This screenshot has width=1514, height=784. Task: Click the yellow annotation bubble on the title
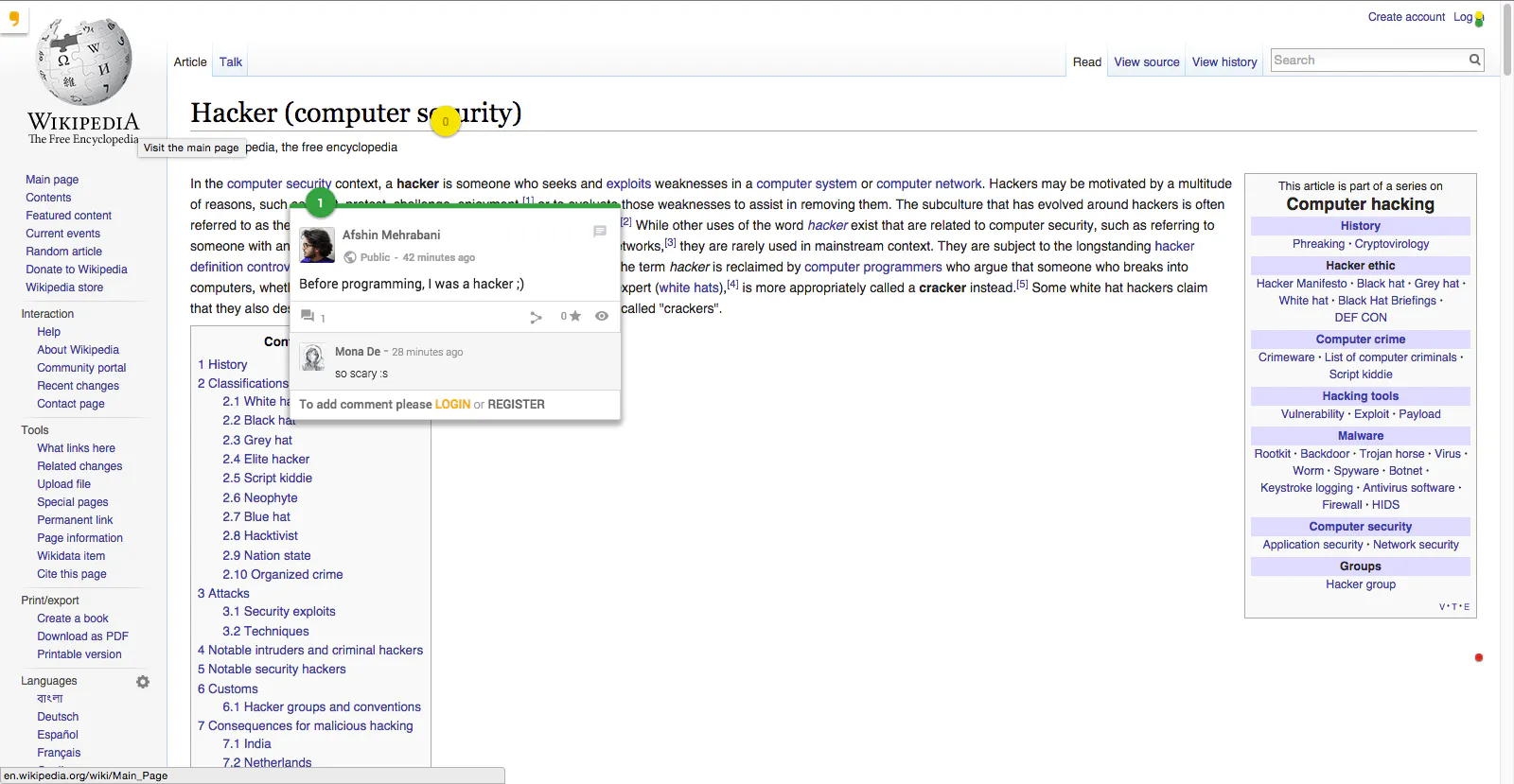coord(445,121)
